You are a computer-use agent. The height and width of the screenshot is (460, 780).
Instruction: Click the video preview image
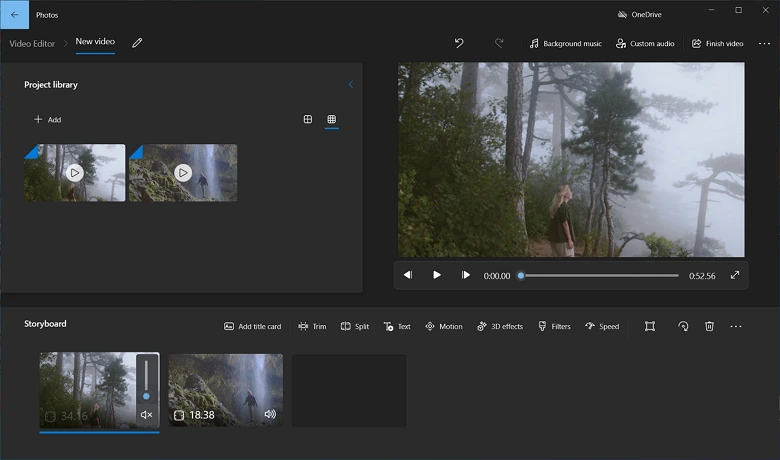click(x=571, y=160)
